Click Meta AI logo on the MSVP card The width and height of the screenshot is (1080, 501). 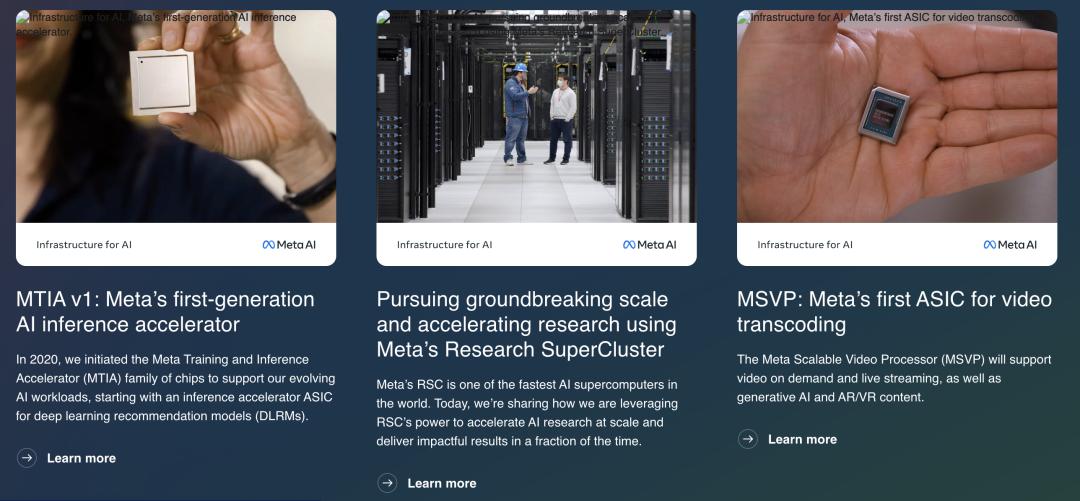(x=1010, y=245)
